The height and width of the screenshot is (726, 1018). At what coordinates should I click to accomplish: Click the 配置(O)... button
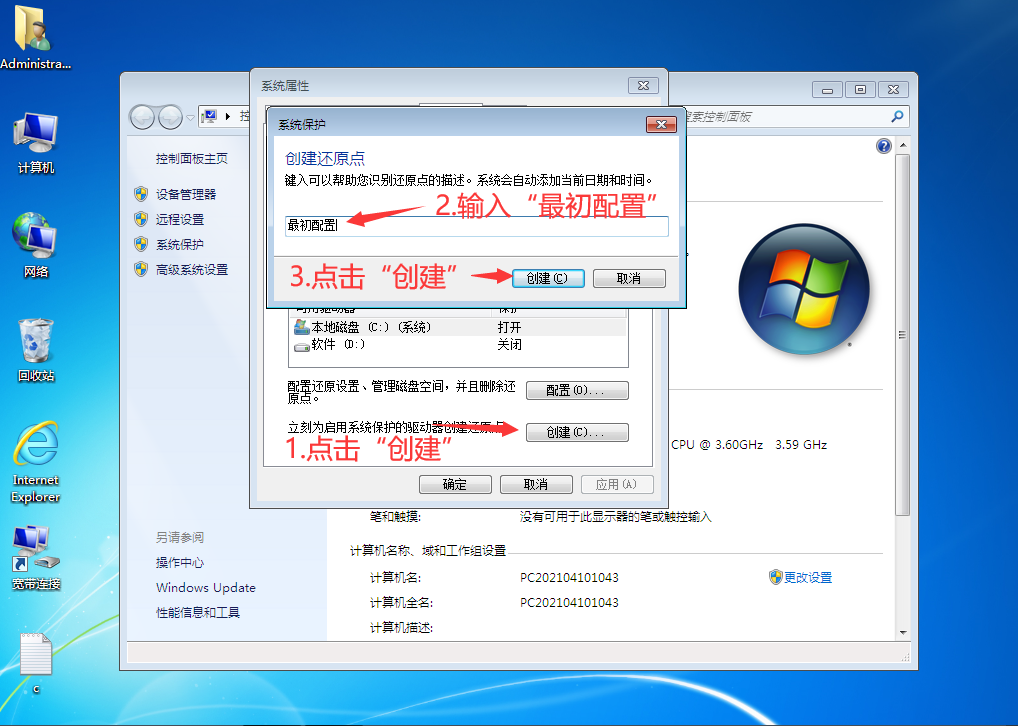577,390
